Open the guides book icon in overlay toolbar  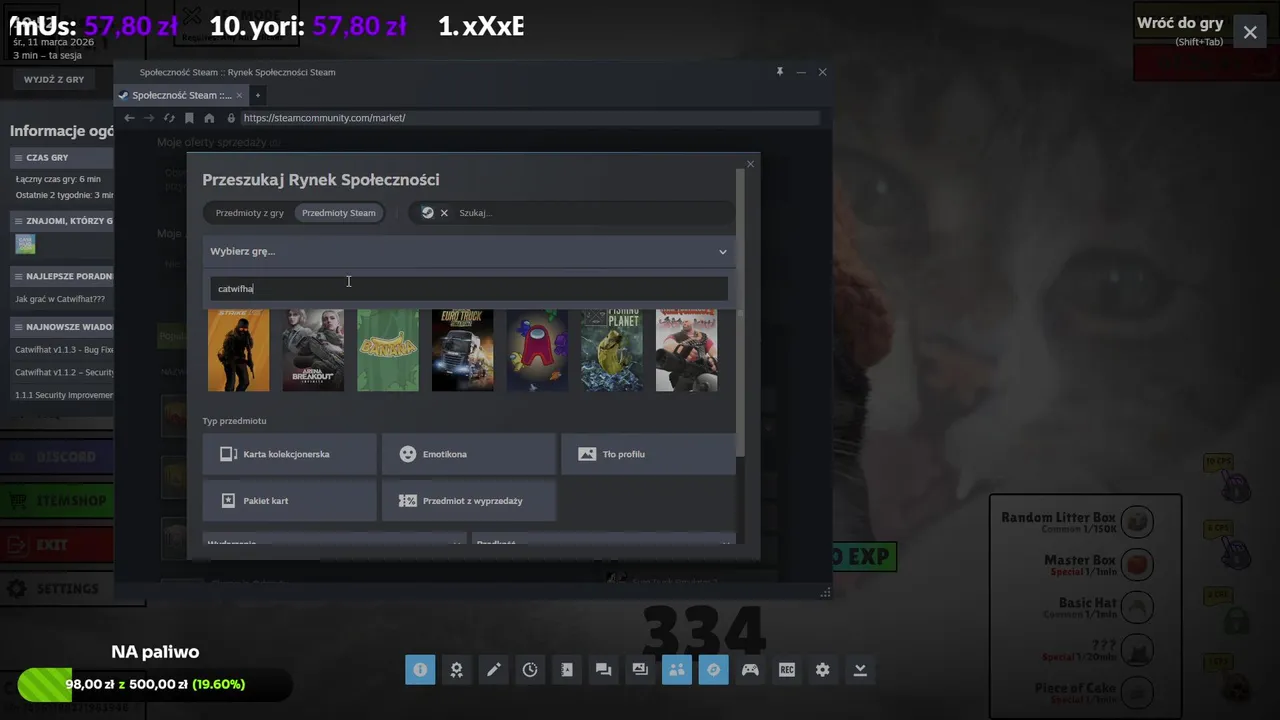567,670
